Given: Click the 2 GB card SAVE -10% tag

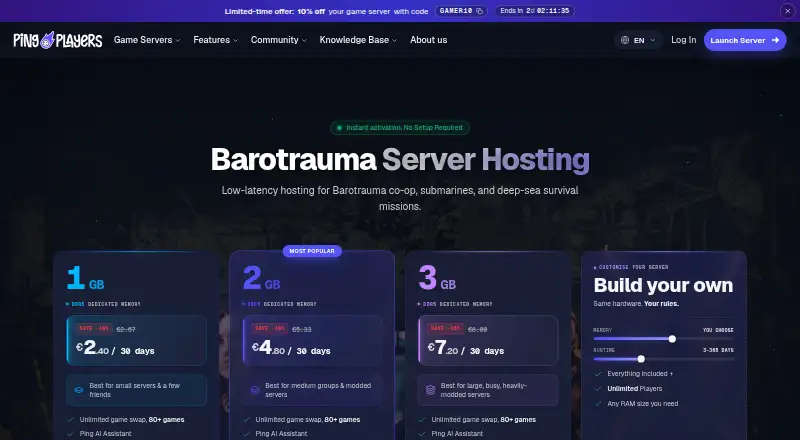Looking at the screenshot, I should point(269,329).
